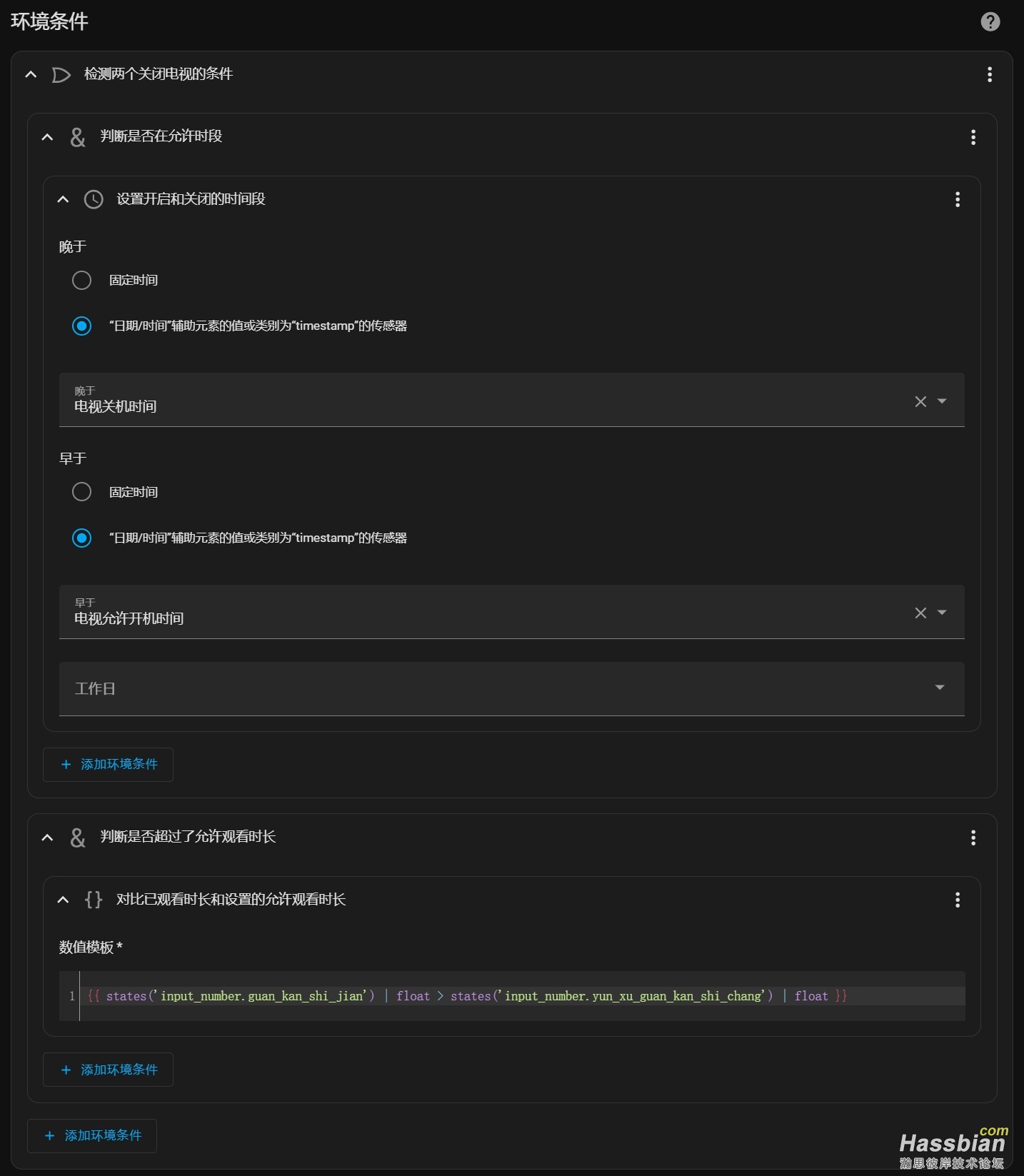Viewport: 1024px width, 1176px height.
Task: Open the three-dot menu for 设置开启和关闭的时间段
Action: click(x=957, y=199)
